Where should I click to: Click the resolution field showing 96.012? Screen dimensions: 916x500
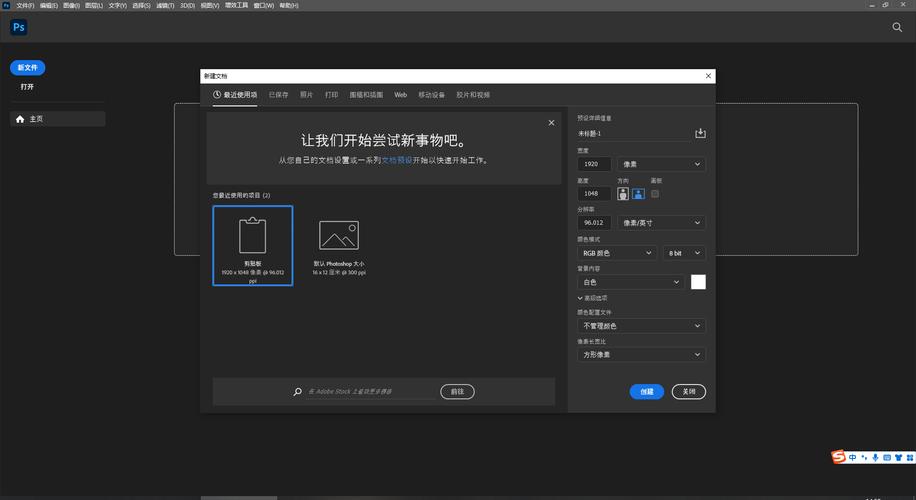tap(594, 223)
